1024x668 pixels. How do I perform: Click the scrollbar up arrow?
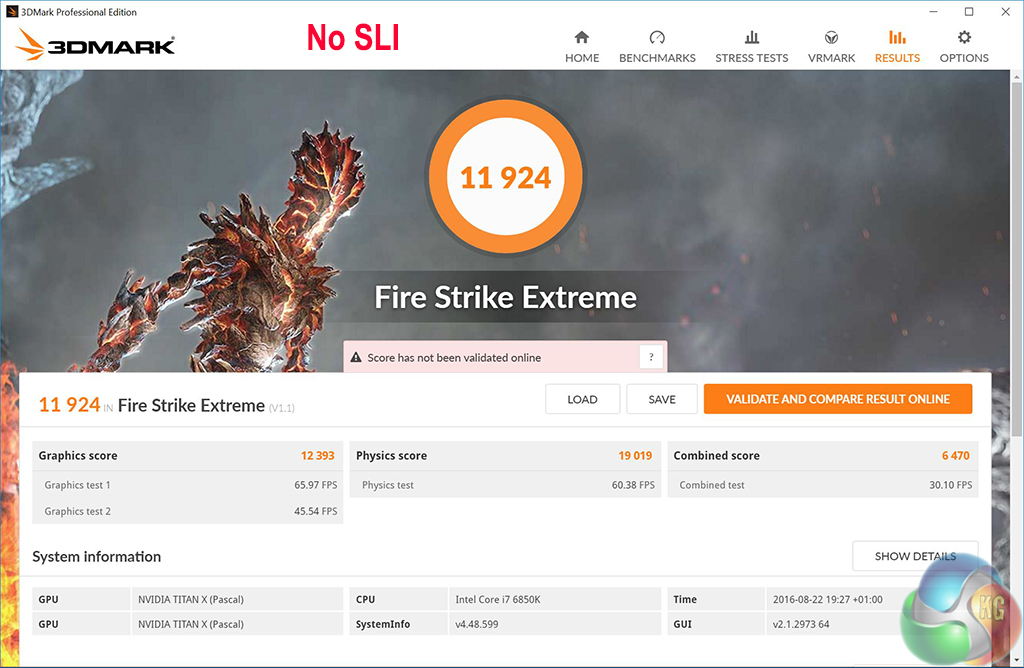point(1017,76)
